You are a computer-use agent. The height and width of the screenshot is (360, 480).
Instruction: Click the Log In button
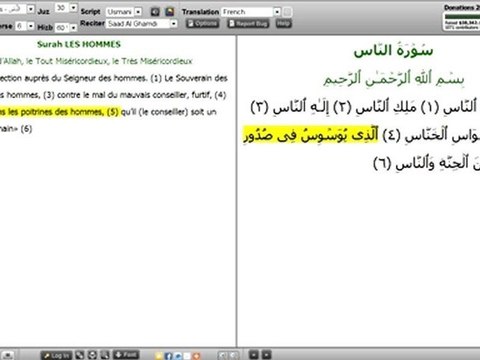click(56, 355)
